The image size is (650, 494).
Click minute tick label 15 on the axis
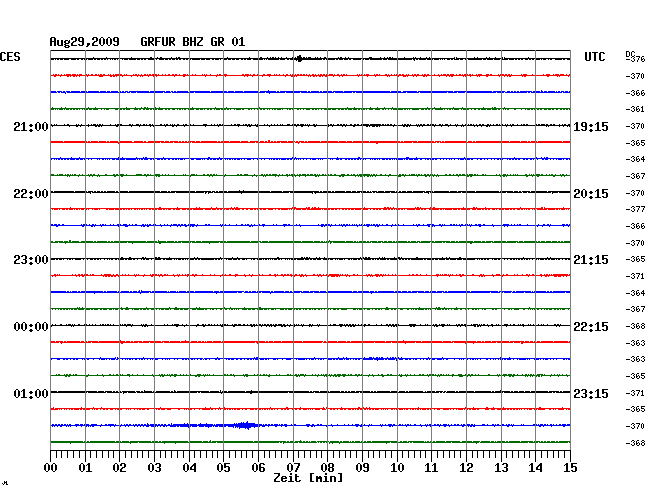pyautogui.click(x=570, y=468)
